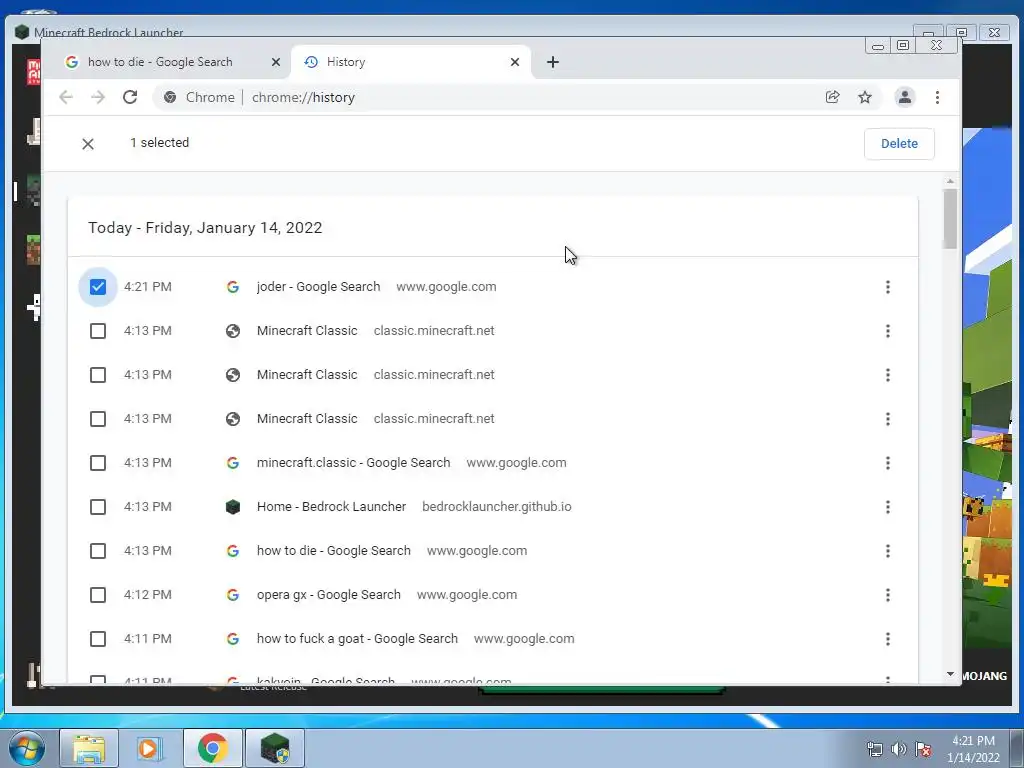Open more actions for first Minecraft Classic entry
The image size is (1024, 768).
point(888,330)
